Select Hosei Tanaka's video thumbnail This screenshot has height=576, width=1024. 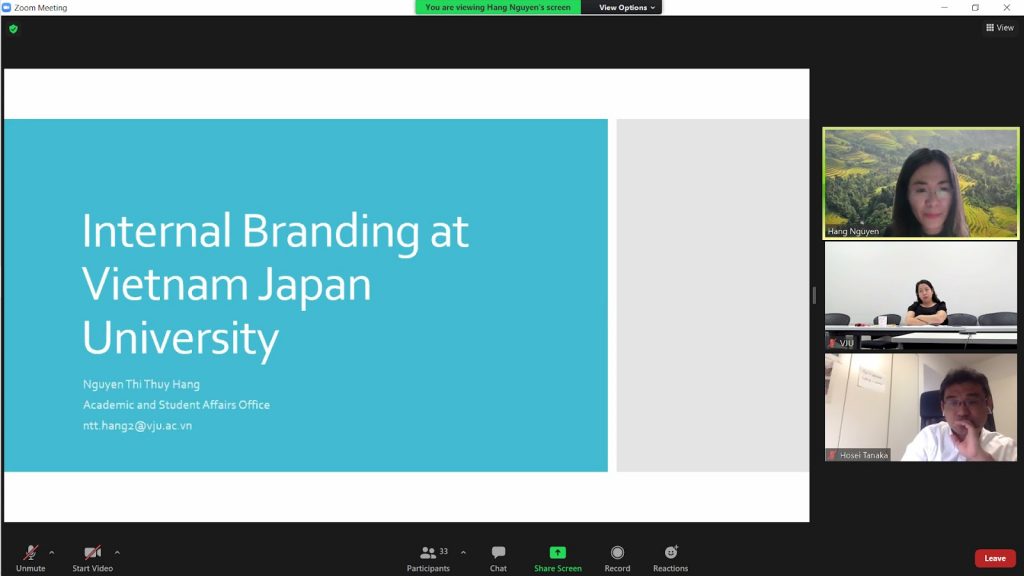[x=920, y=408]
